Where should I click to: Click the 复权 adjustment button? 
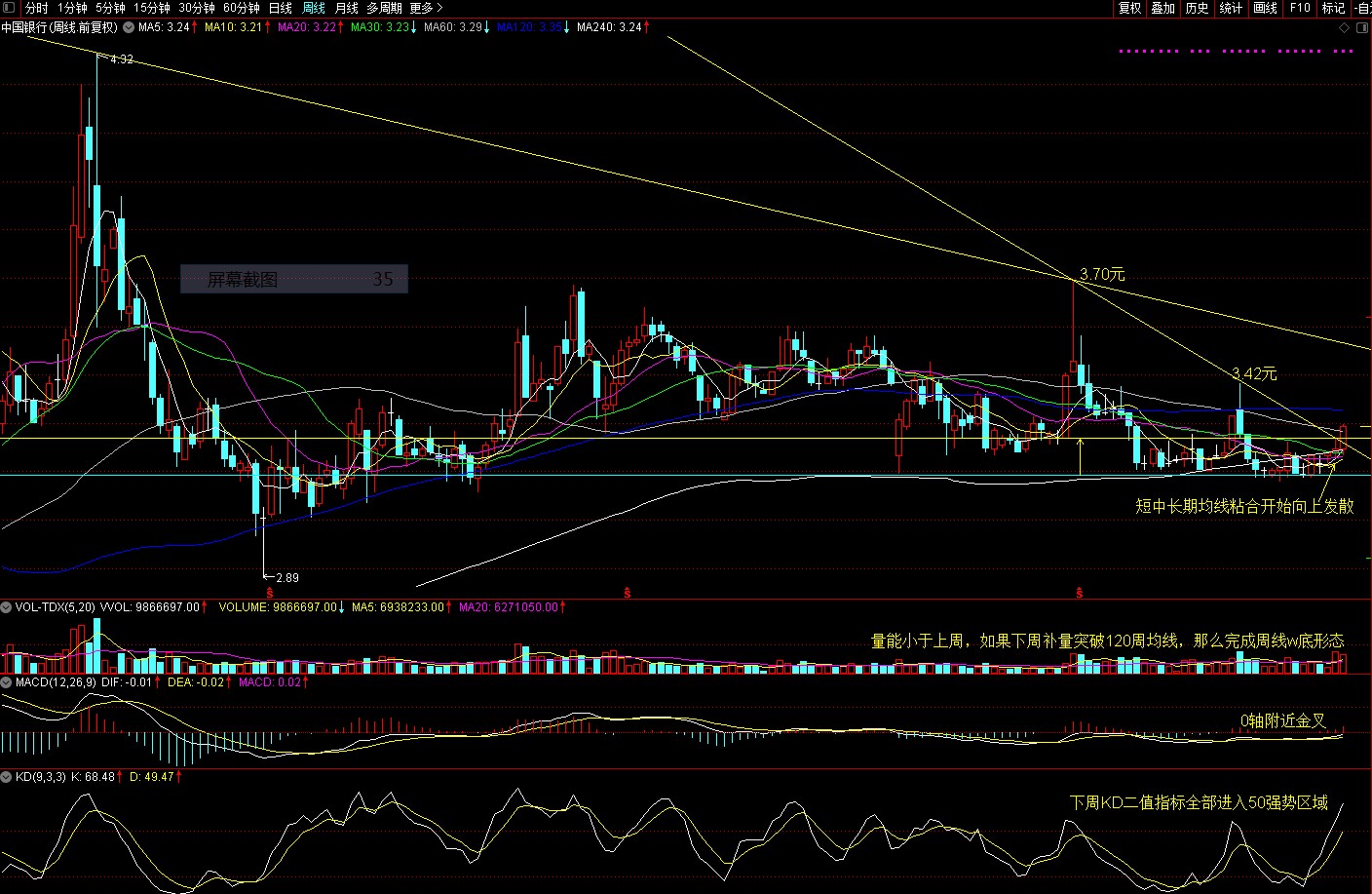pyautogui.click(x=1129, y=8)
